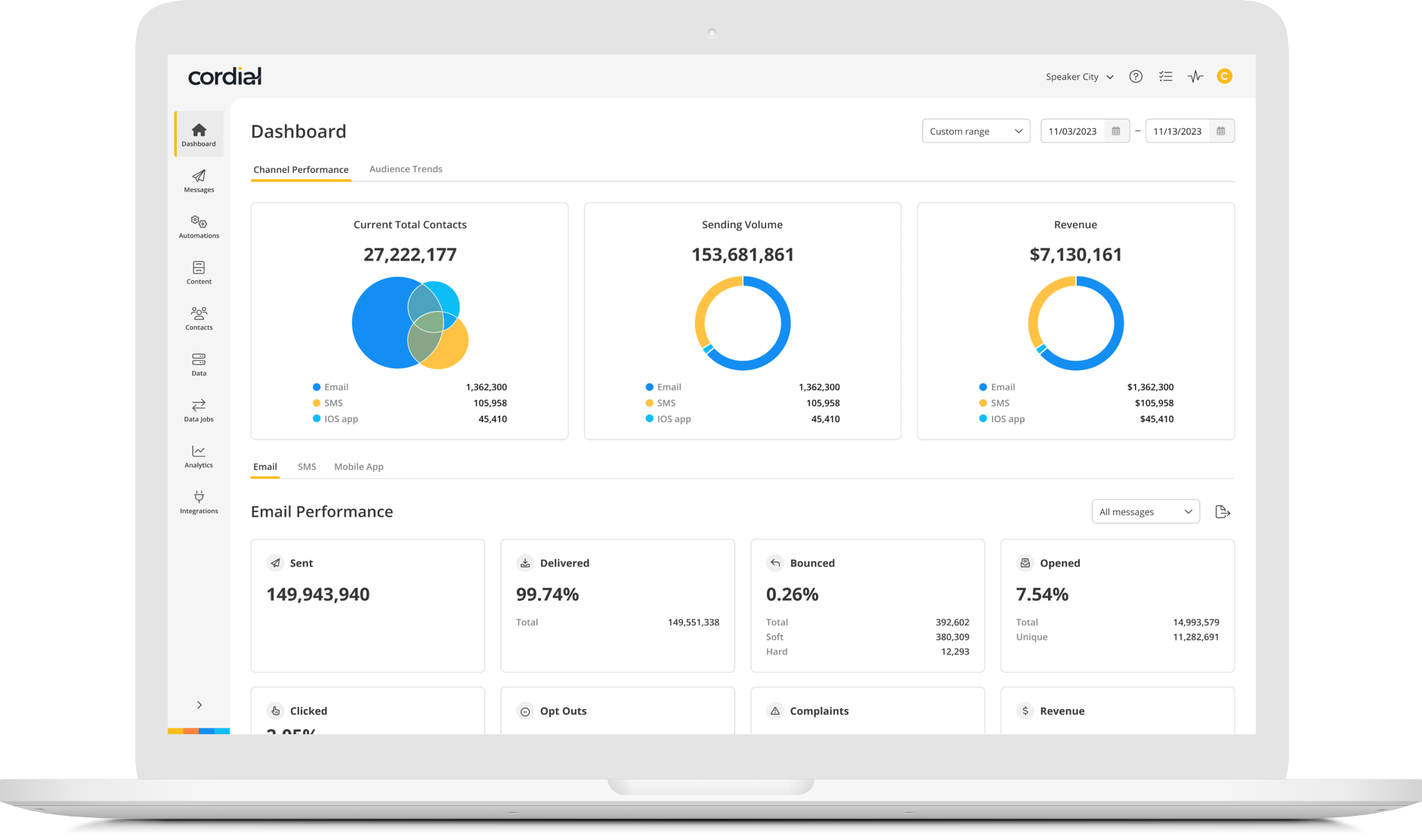Viewport: 1422px width, 840px height.
Task: Open the Speaker City account switcher
Action: [1079, 76]
